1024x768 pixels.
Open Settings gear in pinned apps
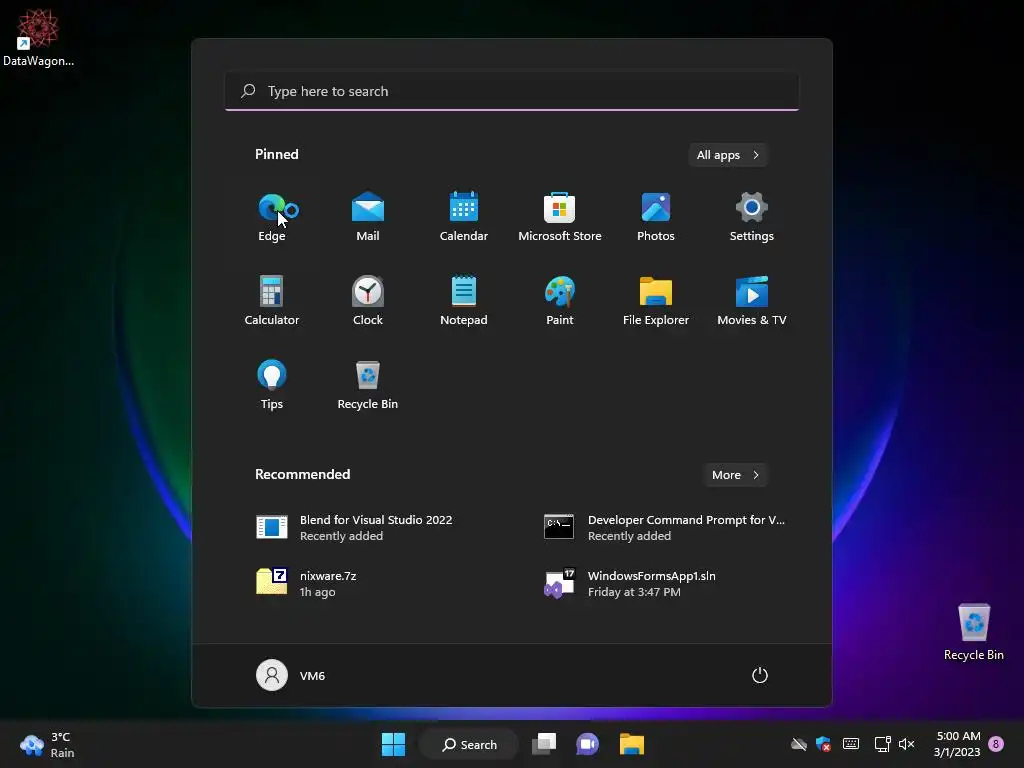pos(752,217)
